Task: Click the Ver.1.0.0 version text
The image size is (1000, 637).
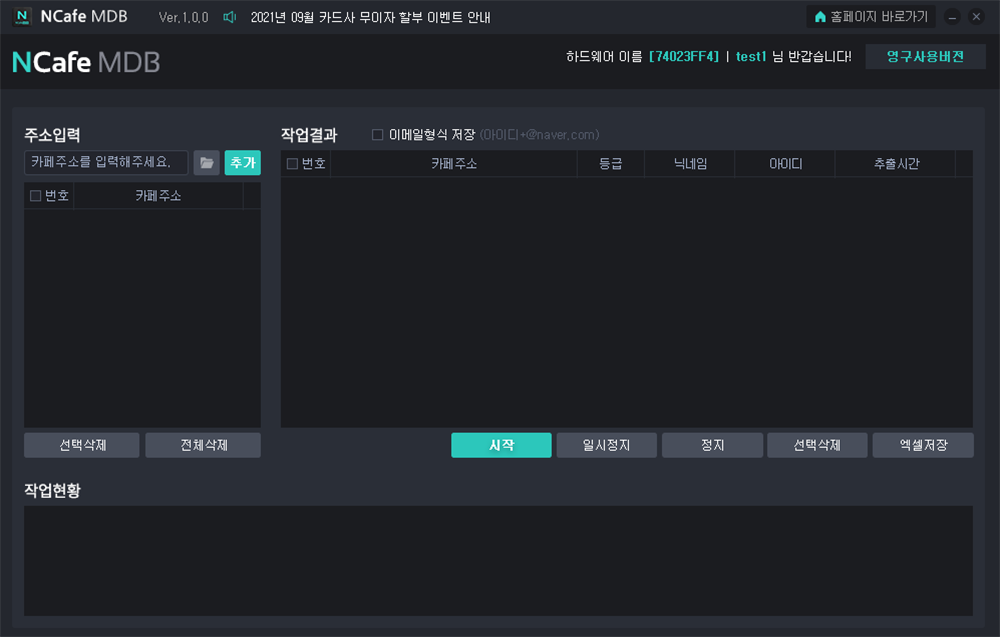Action: click(184, 17)
